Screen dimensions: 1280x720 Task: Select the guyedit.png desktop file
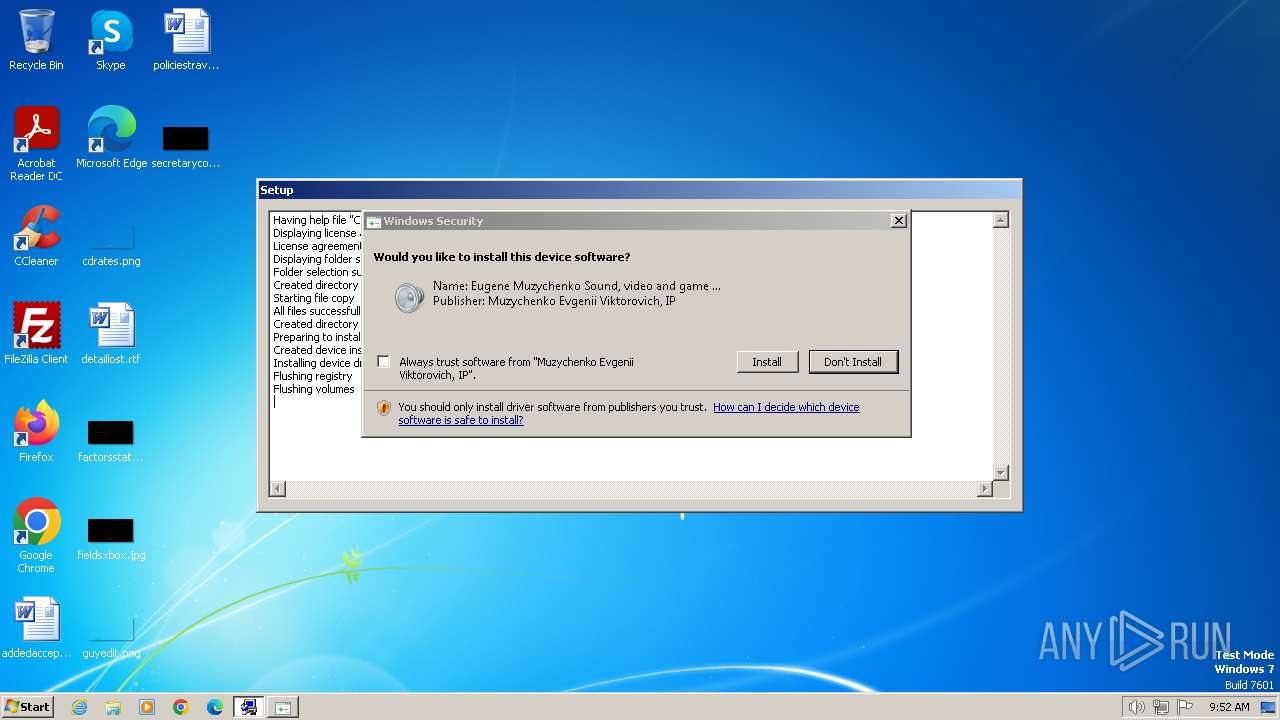tap(111, 635)
